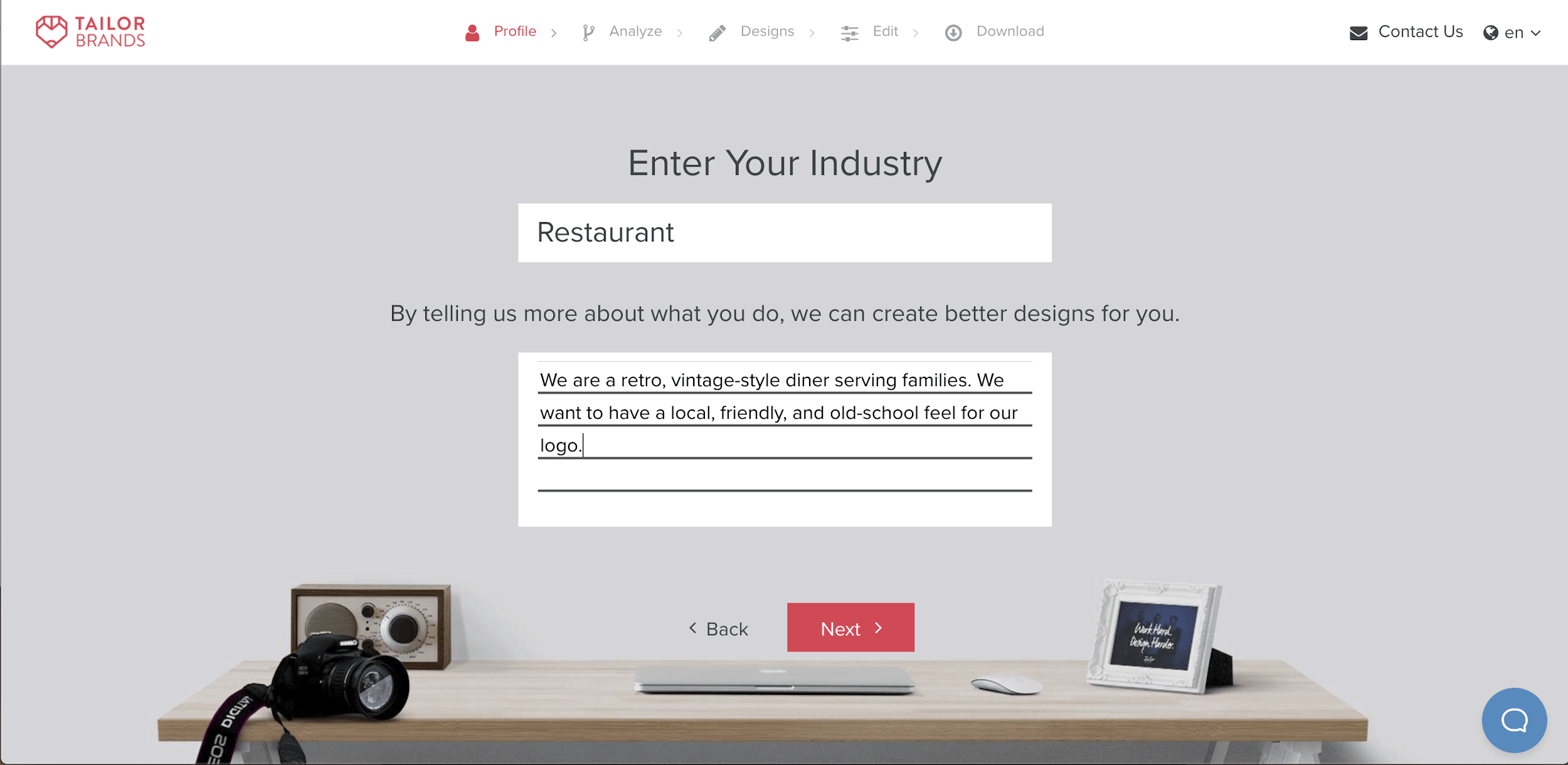This screenshot has height=765, width=1568.
Task: Select the industry input field
Action: coord(784,231)
